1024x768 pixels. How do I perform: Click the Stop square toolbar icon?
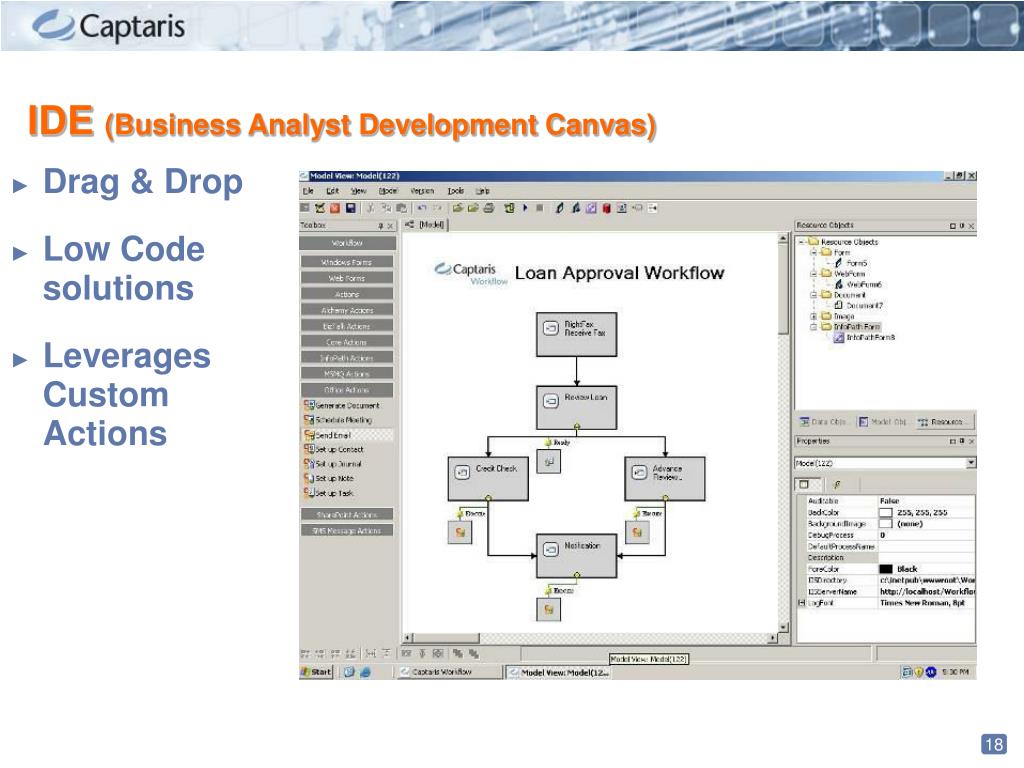[539, 208]
